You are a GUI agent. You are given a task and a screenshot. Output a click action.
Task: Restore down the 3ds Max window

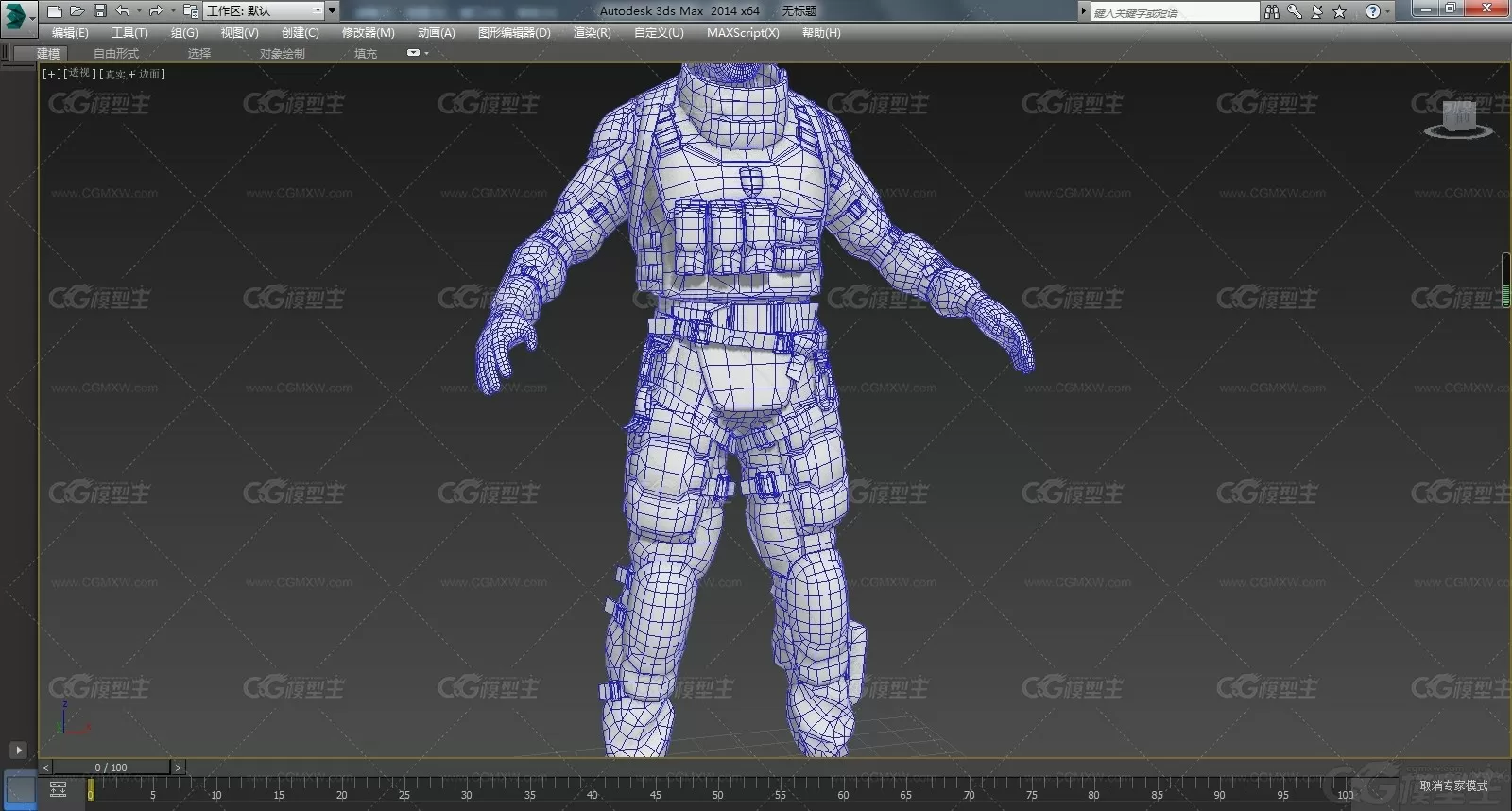pos(1451,9)
